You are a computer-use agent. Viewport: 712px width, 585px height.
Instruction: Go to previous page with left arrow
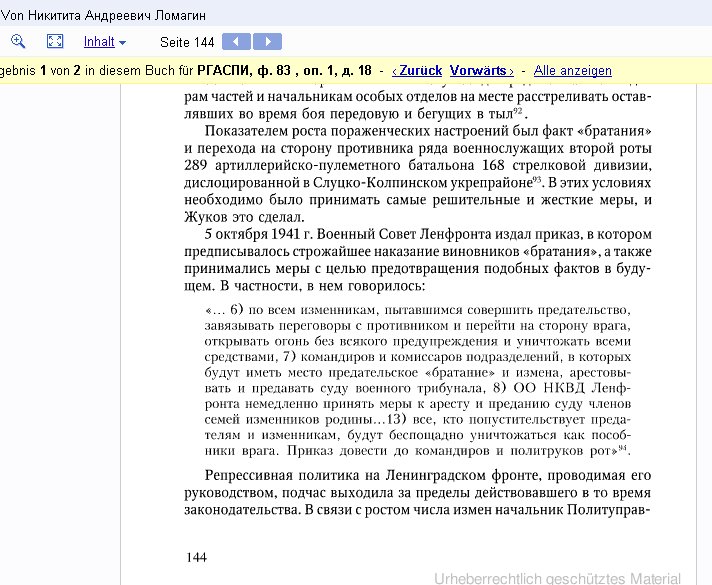tap(235, 42)
